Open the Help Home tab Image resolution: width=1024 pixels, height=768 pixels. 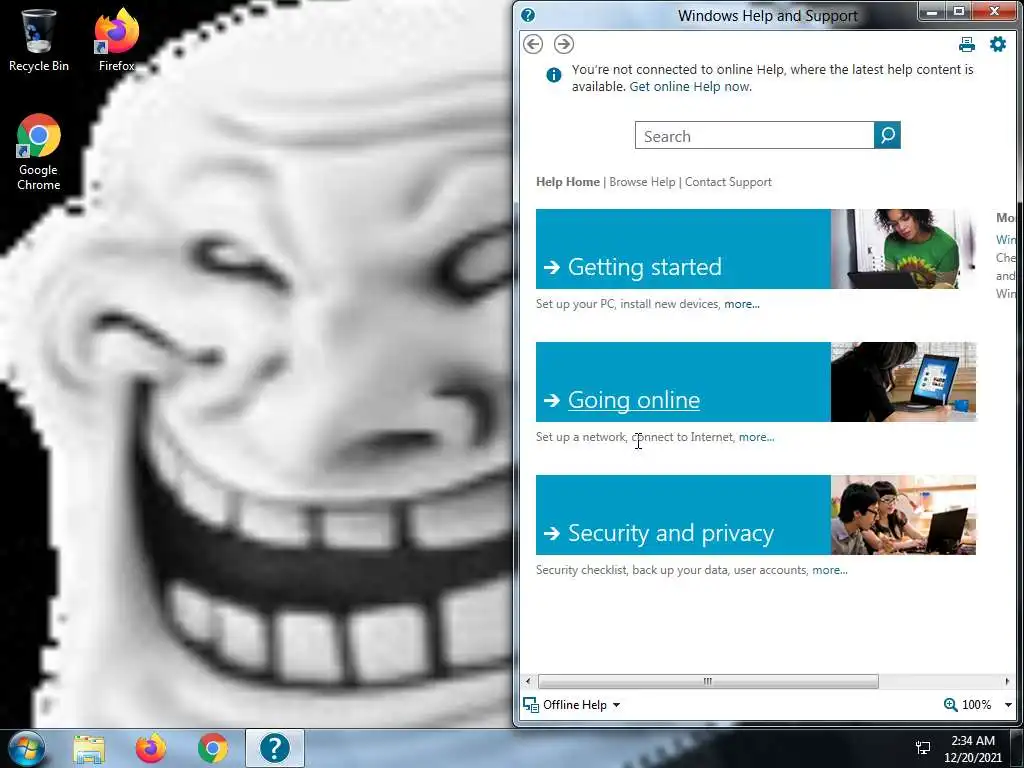(x=568, y=182)
